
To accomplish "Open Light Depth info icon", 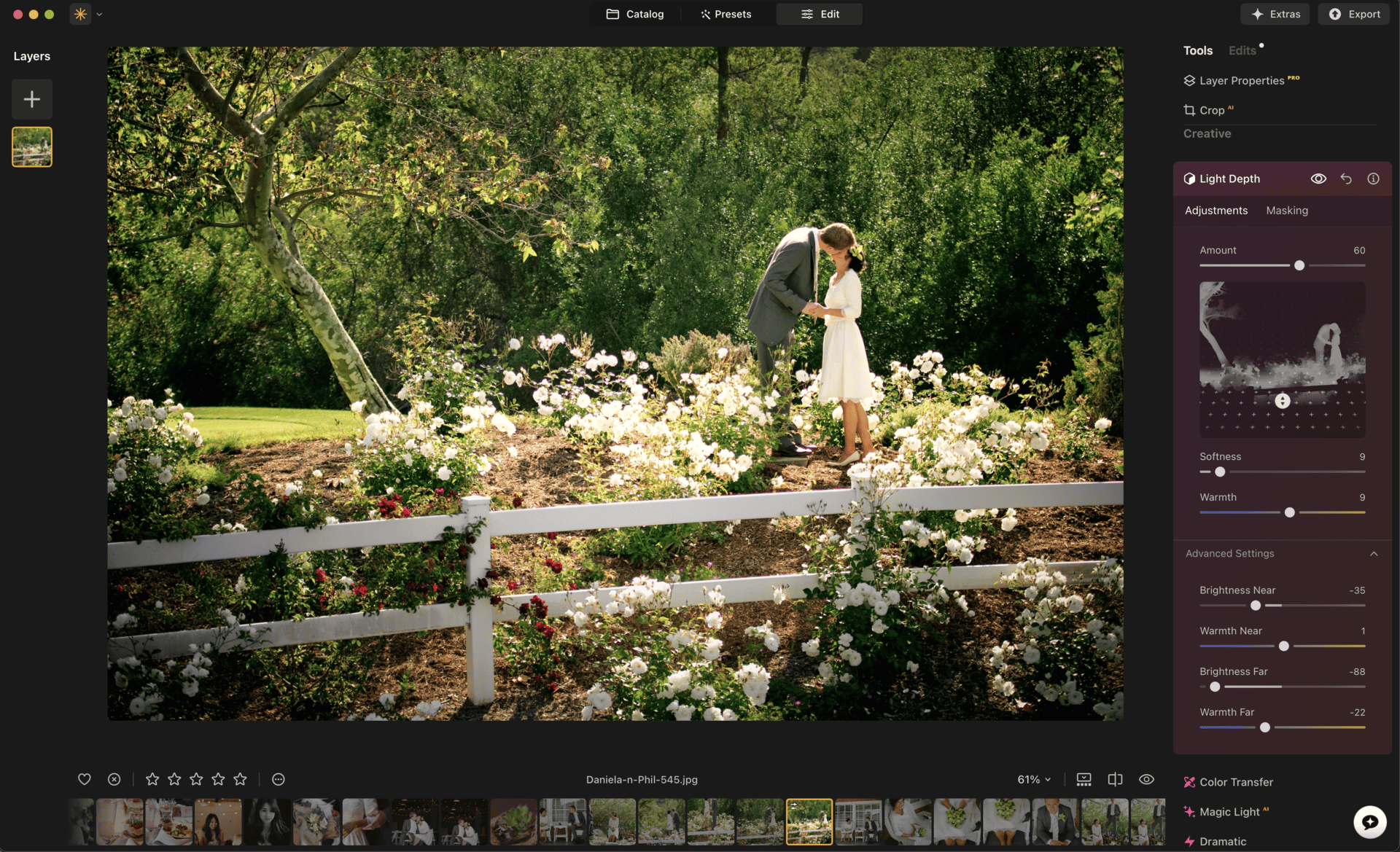I will [x=1373, y=179].
